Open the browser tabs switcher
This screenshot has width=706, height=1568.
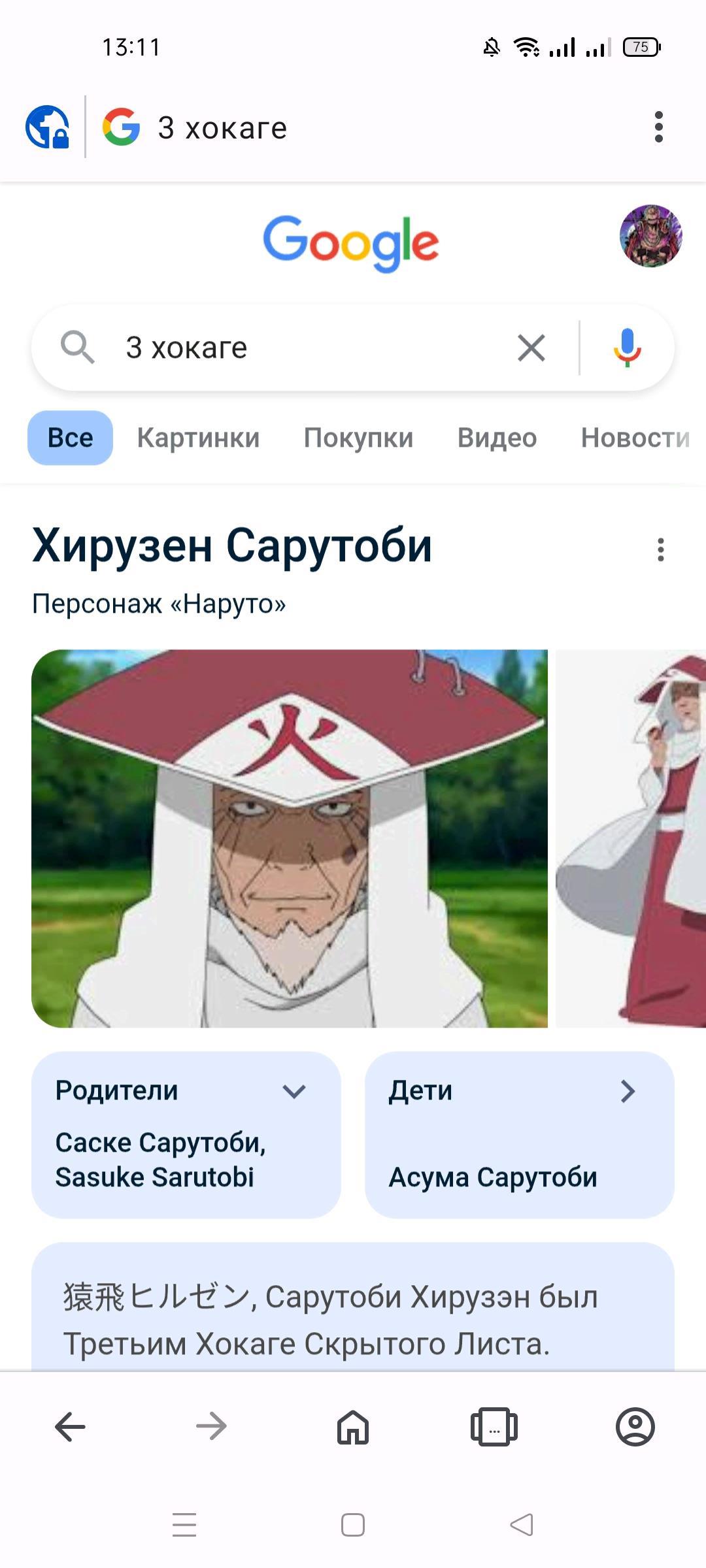[494, 1426]
